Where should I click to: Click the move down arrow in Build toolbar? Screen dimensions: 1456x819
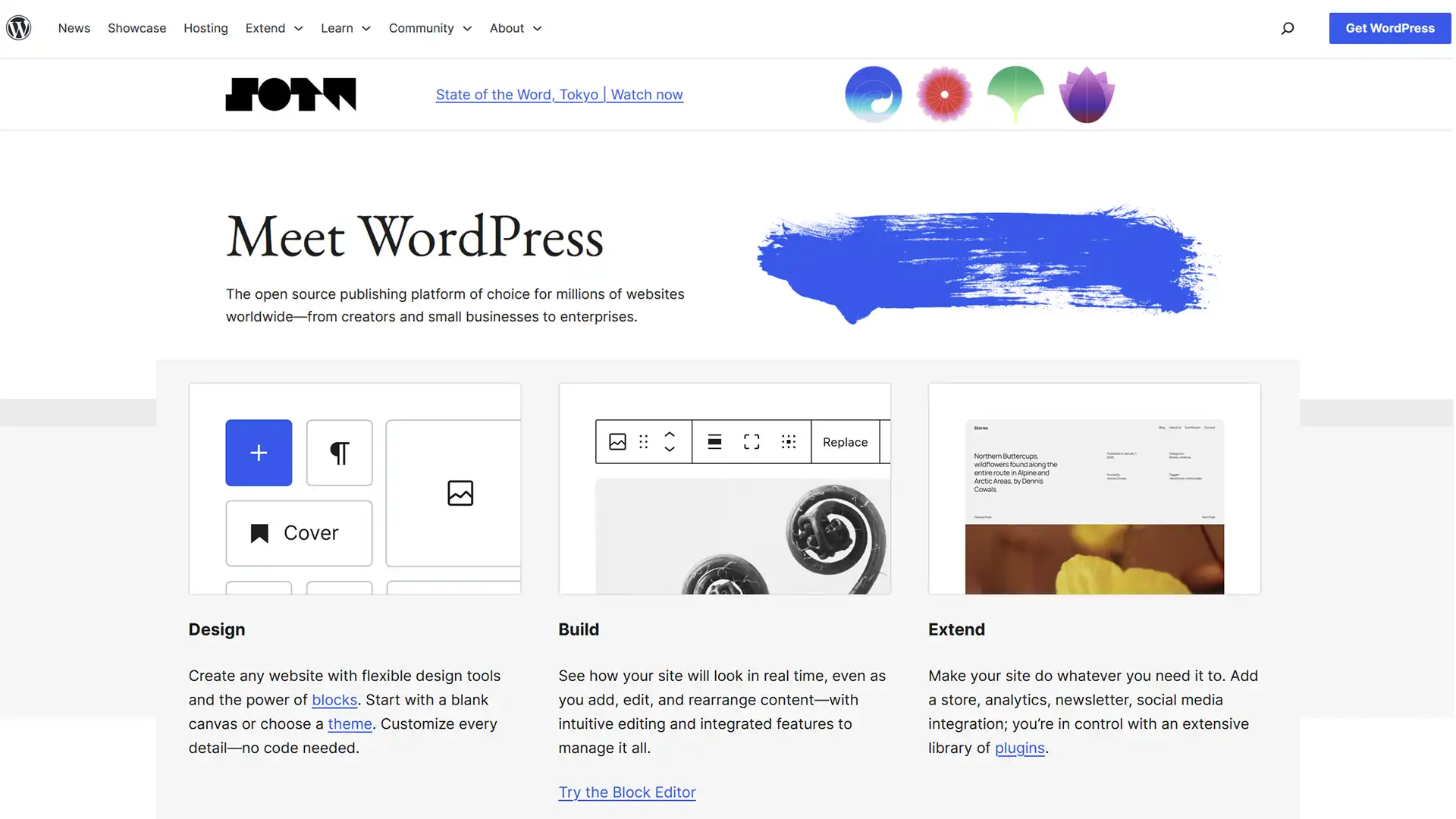coord(670,449)
